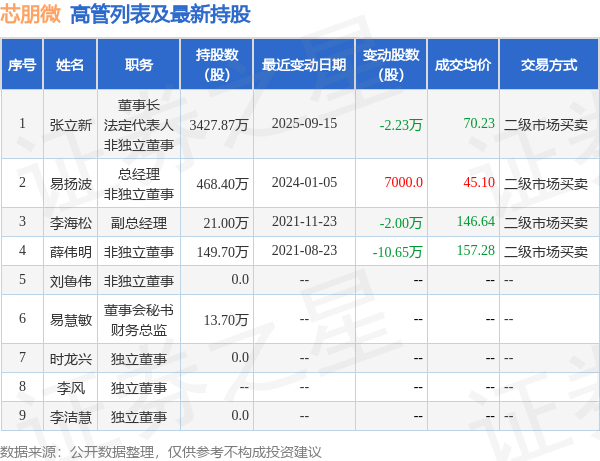600x461 pixels.
Task: Click the holding value 13.70万
Action: (226, 320)
